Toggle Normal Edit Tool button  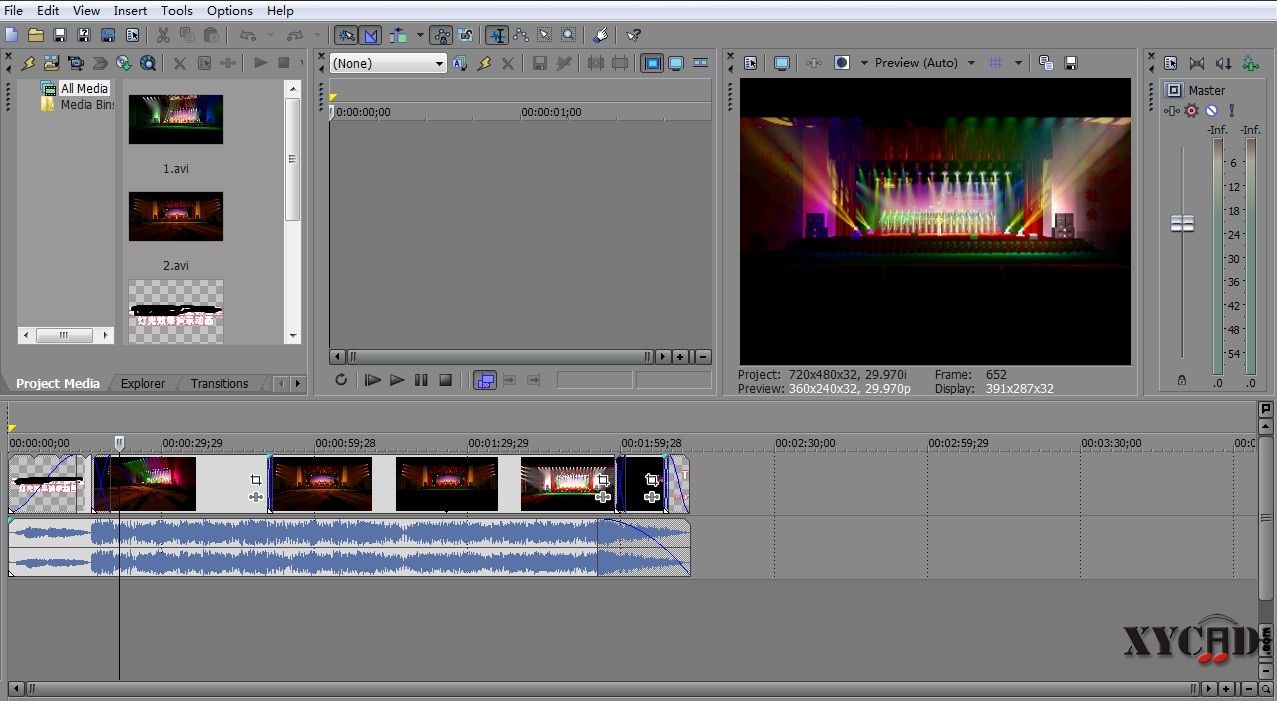point(496,35)
